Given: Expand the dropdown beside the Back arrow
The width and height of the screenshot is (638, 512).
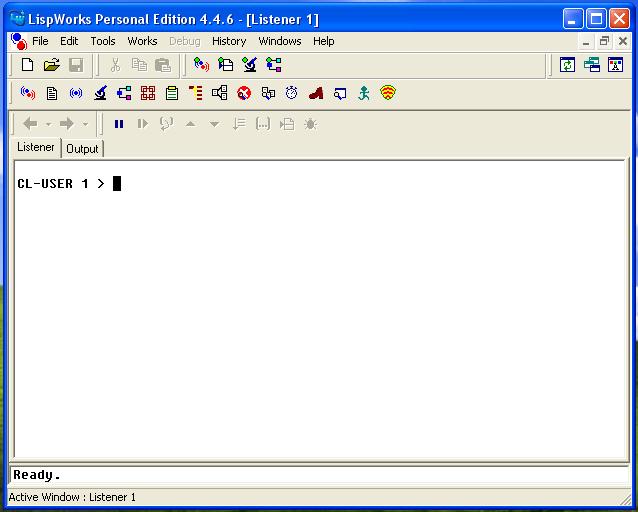Looking at the screenshot, I should [48, 124].
